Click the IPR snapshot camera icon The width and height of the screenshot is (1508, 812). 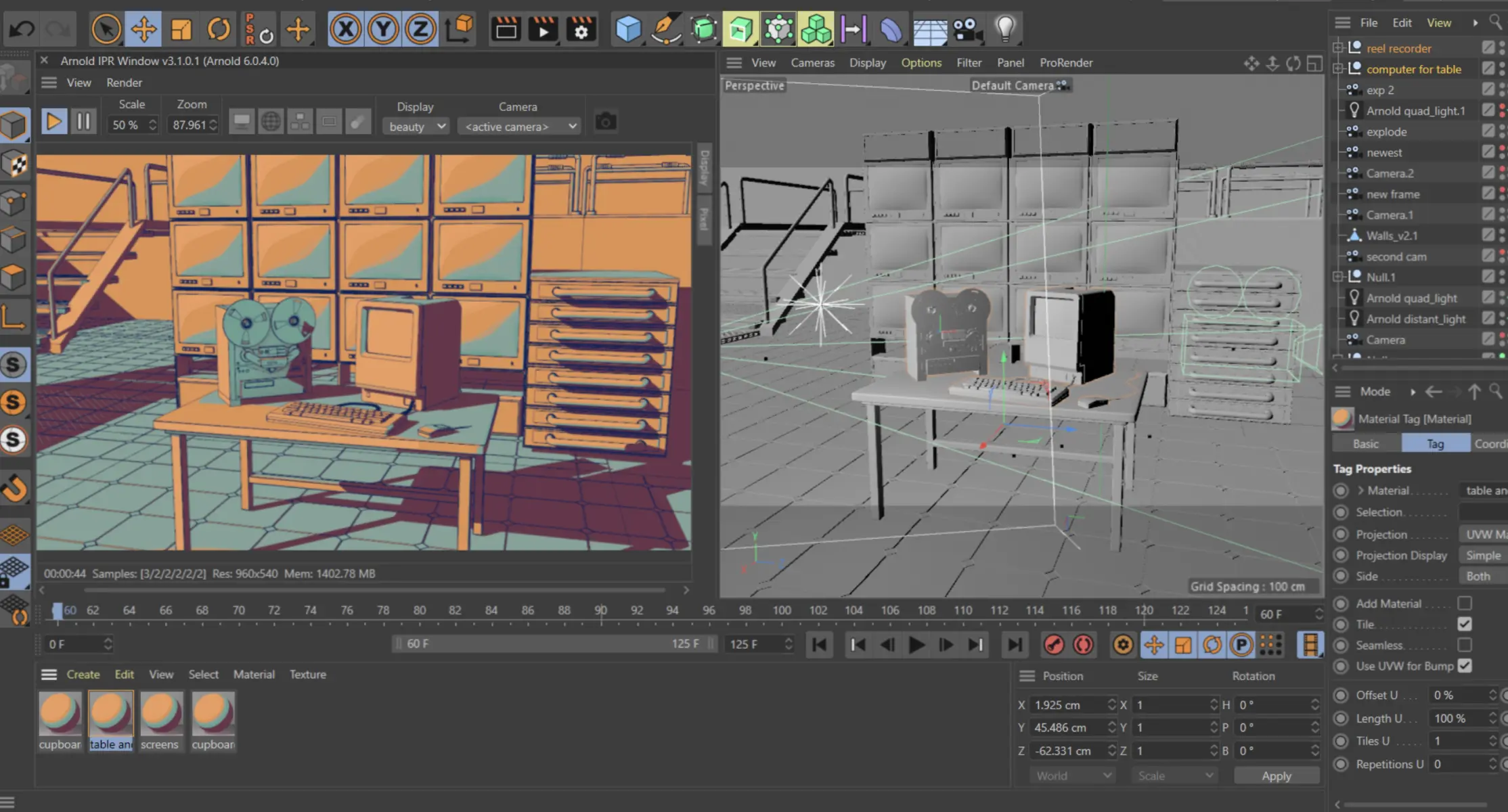tap(605, 122)
